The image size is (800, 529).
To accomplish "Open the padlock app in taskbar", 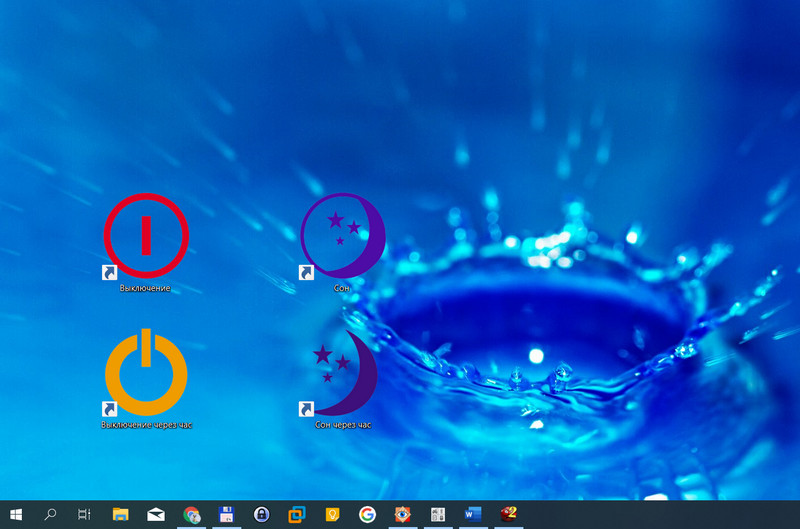I will pos(262,514).
